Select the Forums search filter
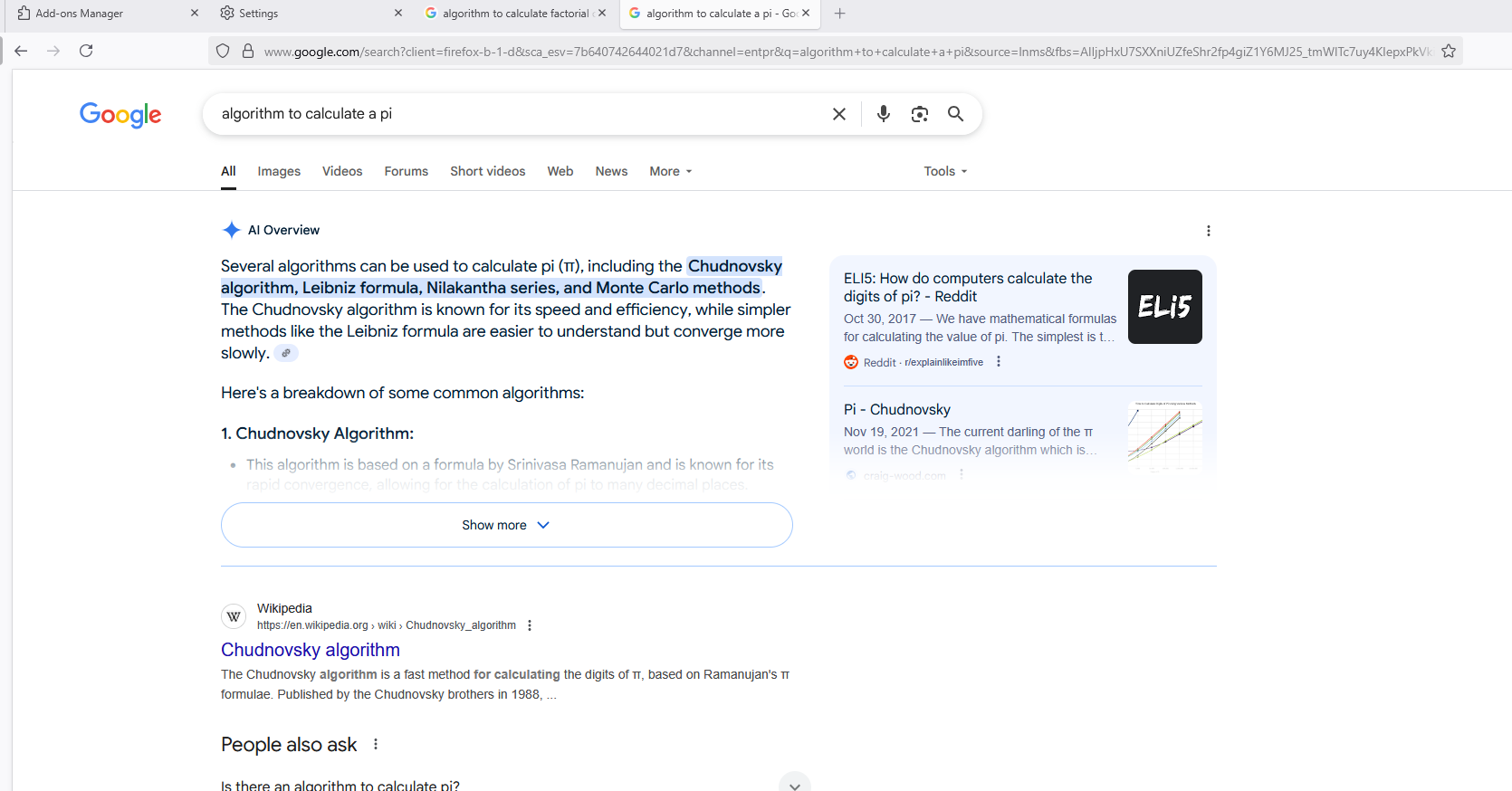 click(407, 171)
